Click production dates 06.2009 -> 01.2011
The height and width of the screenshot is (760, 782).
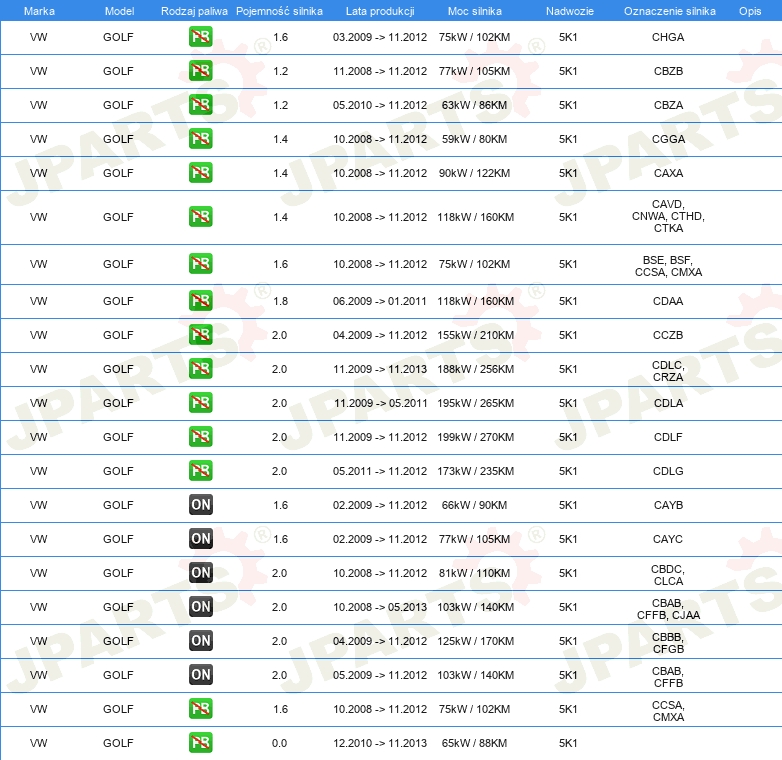coord(380,301)
